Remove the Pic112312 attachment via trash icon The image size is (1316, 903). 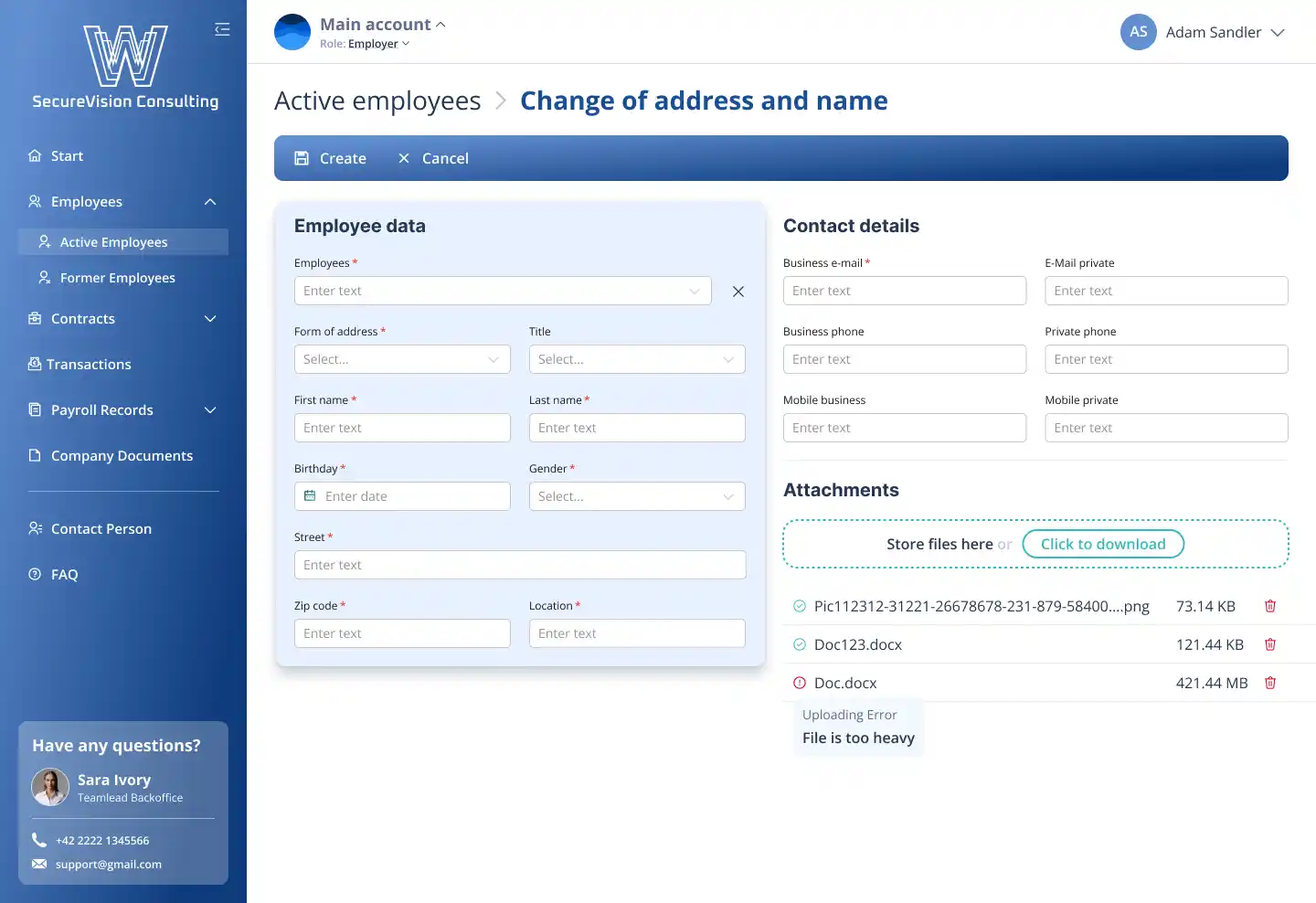[x=1270, y=606]
